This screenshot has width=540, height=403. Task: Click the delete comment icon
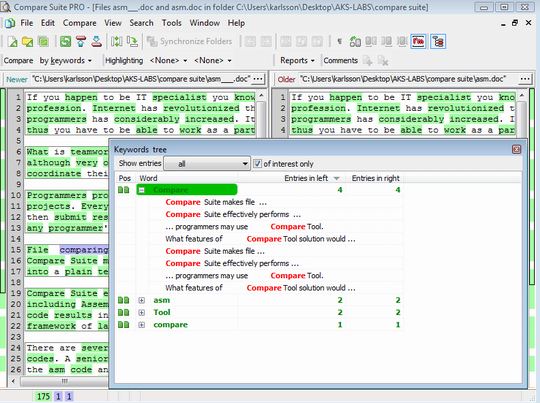click(383, 61)
